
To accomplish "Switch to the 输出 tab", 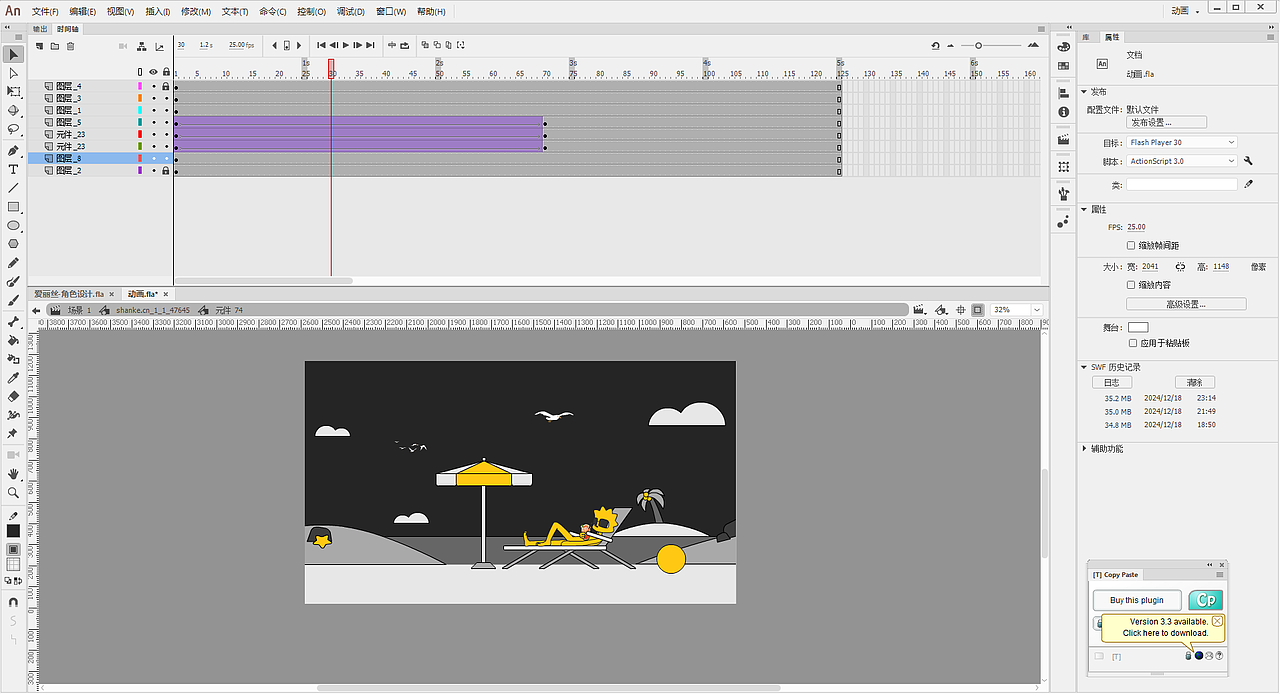I will click(40, 29).
